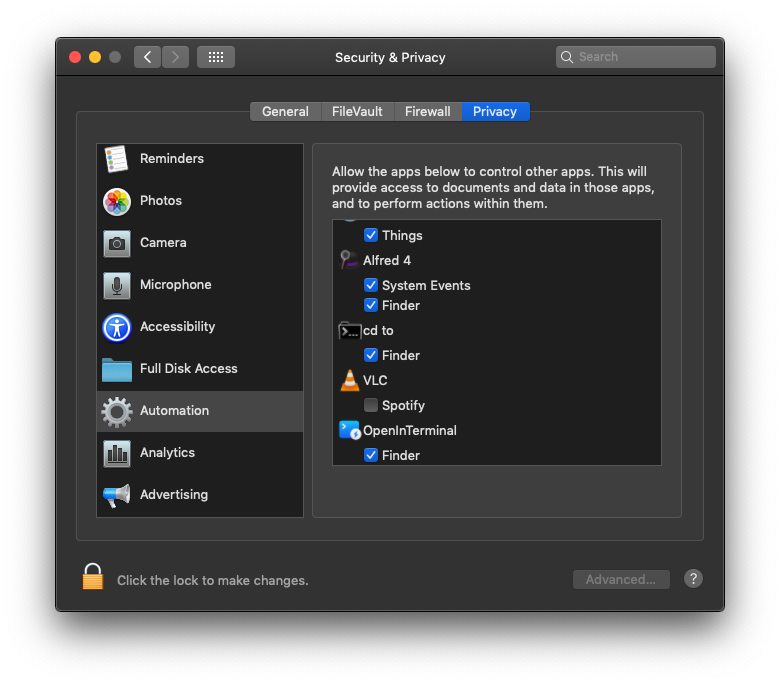Click the Reminders notepad icon
The height and width of the screenshot is (685, 780).
(116, 159)
